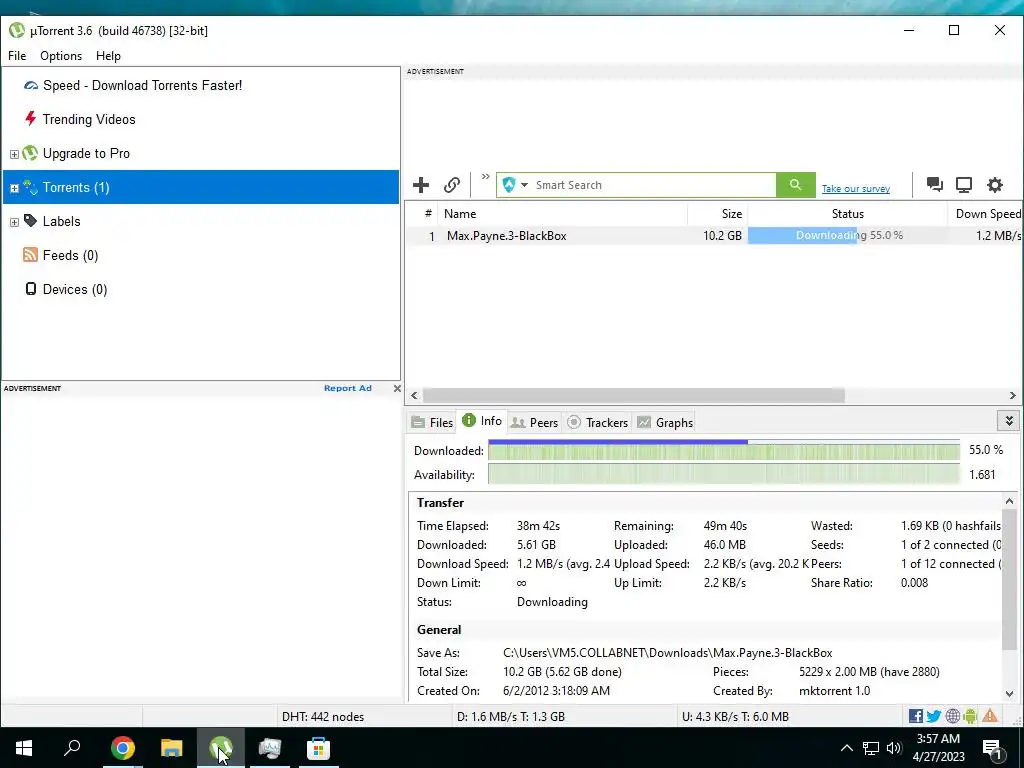Open the Help menu
The image size is (1024, 768).
108,56
